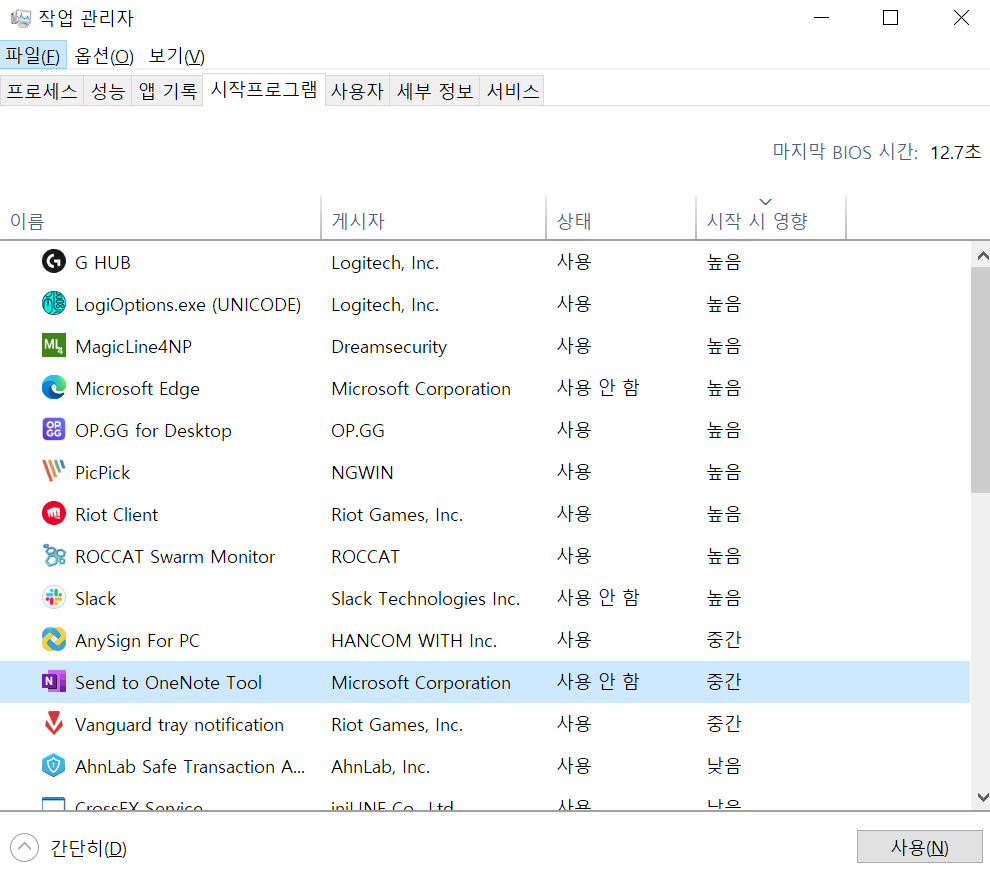Click the Slack app icon

click(54, 597)
